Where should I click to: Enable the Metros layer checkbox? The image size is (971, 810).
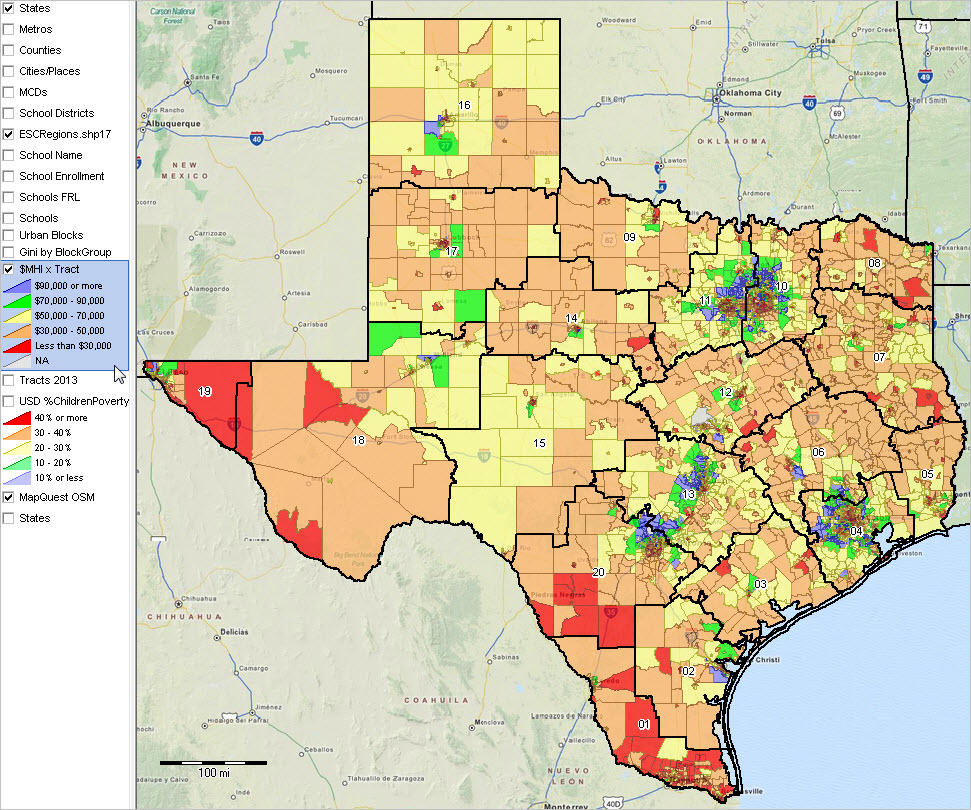9,29
